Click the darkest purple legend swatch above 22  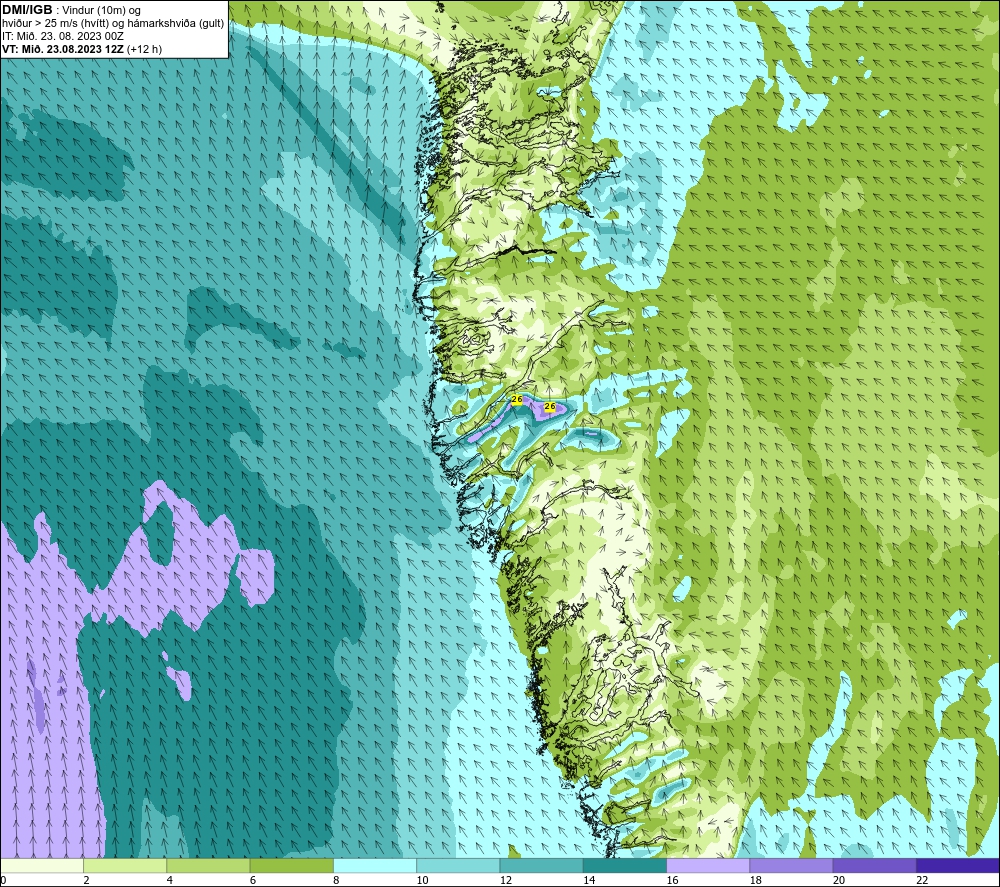957,865
